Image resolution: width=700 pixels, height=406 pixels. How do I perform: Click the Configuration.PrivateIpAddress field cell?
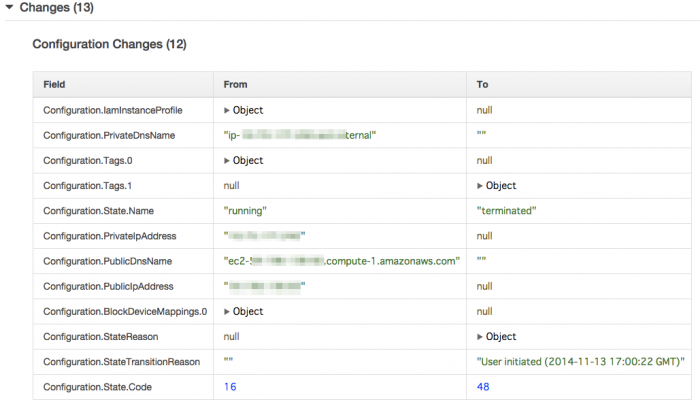click(x=123, y=236)
